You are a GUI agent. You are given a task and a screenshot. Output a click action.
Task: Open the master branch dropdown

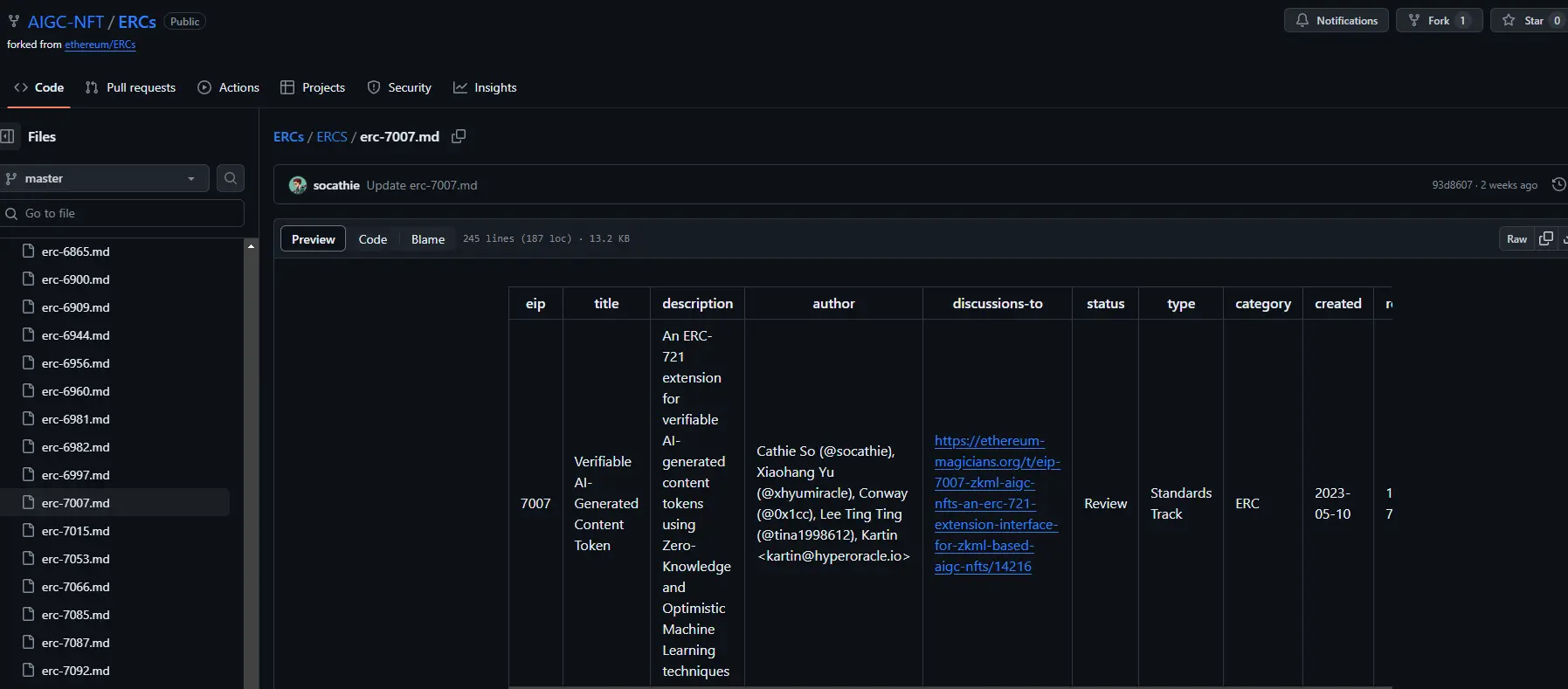coord(103,178)
